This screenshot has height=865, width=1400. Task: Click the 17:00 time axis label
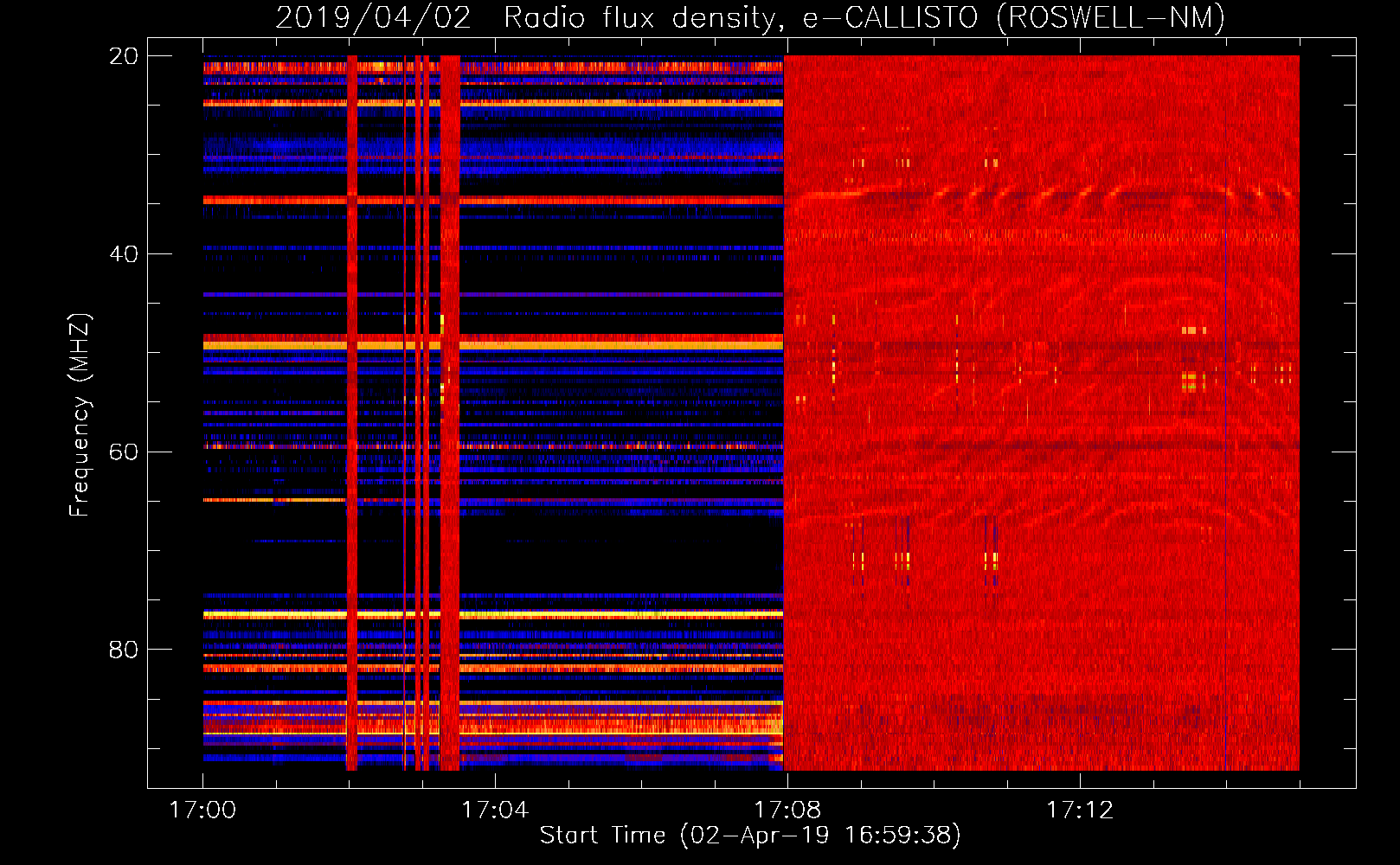click(x=202, y=811)
